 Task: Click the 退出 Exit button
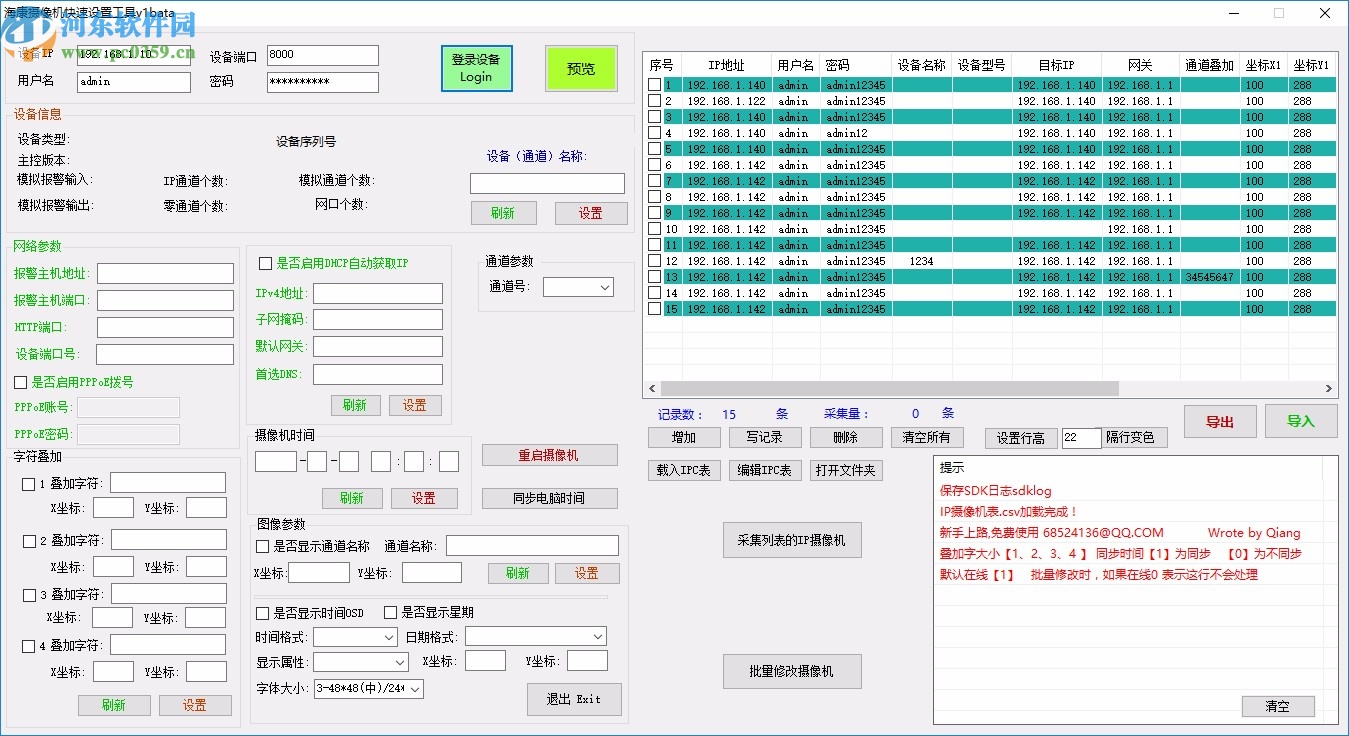tap(574, 699)
